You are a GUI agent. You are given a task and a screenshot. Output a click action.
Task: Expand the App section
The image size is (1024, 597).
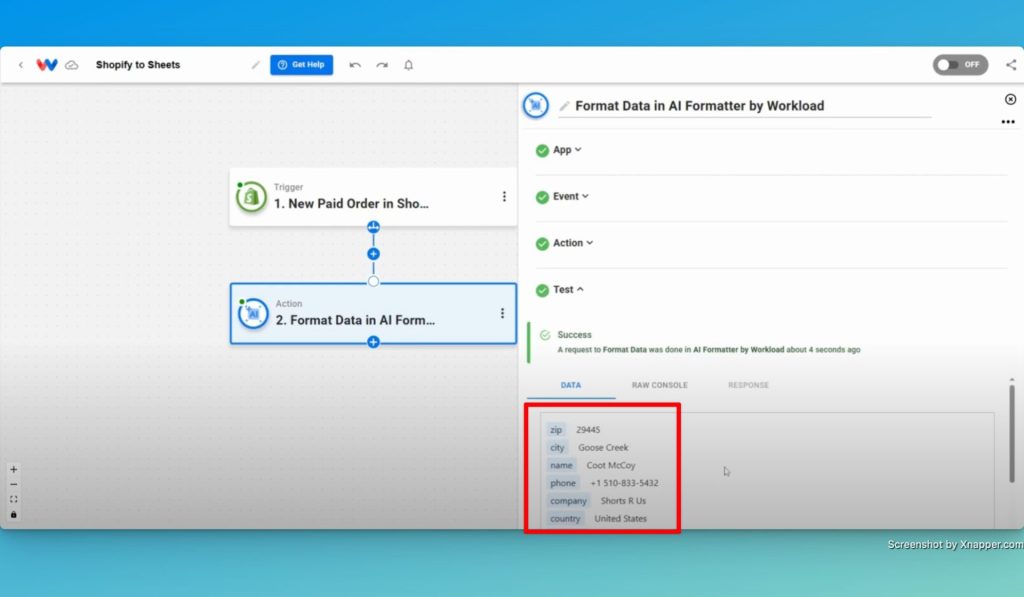567,150
